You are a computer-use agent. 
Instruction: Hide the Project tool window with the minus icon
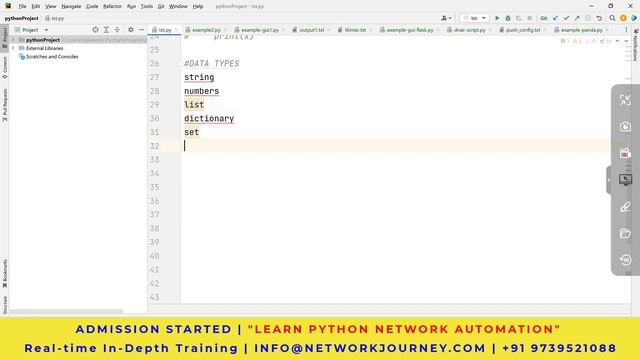141,30
